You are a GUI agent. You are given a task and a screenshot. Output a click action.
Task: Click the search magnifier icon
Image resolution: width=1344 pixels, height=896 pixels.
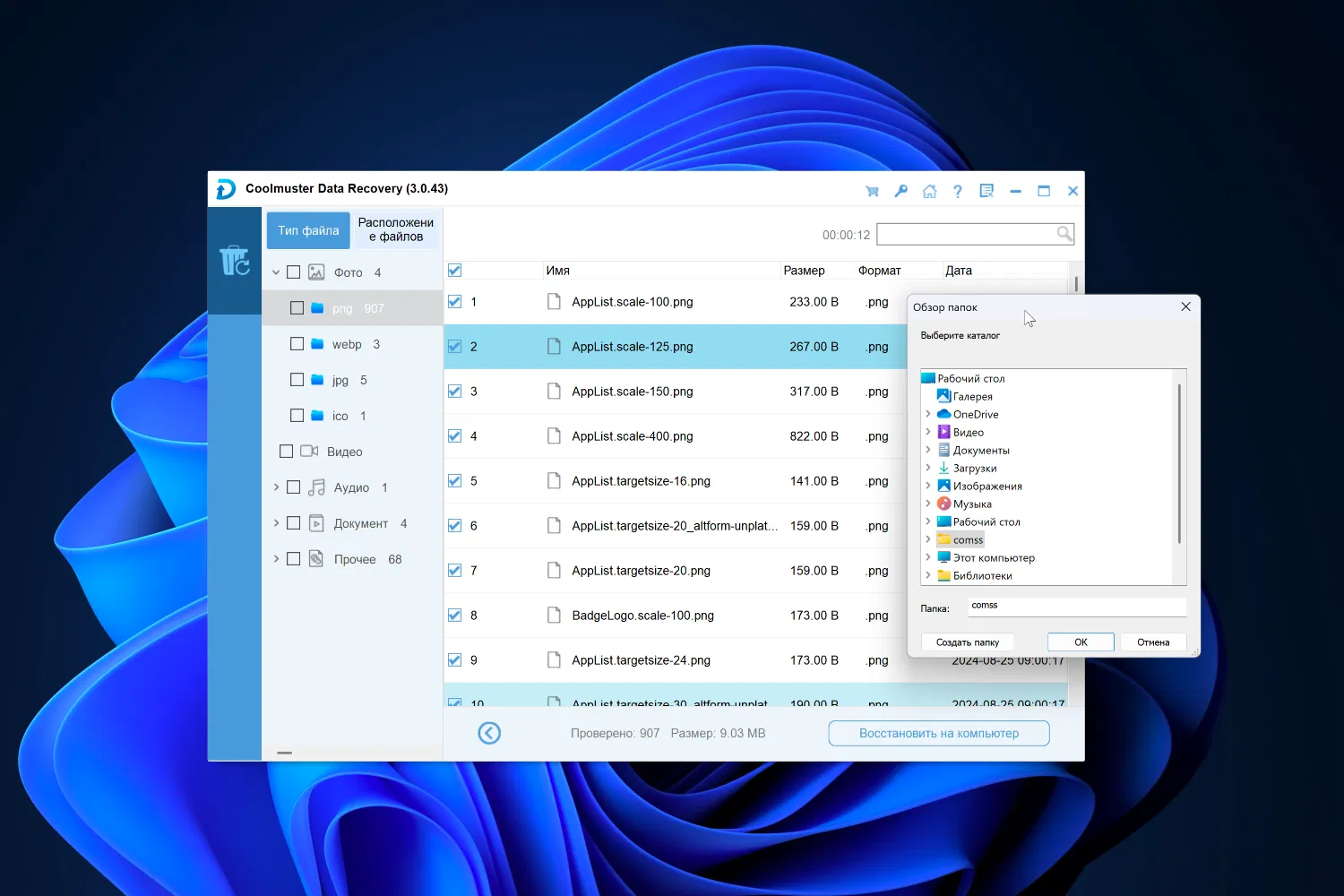click(x=1064, y=234)
